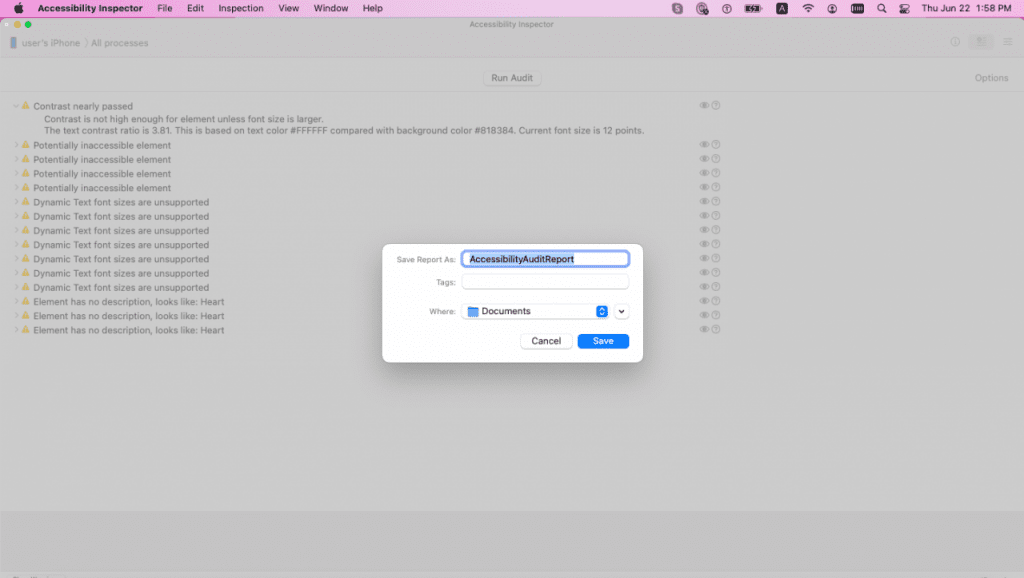Open the help icon for Contrast nearly passed
1024x578 pixels.
pos(716,106)
